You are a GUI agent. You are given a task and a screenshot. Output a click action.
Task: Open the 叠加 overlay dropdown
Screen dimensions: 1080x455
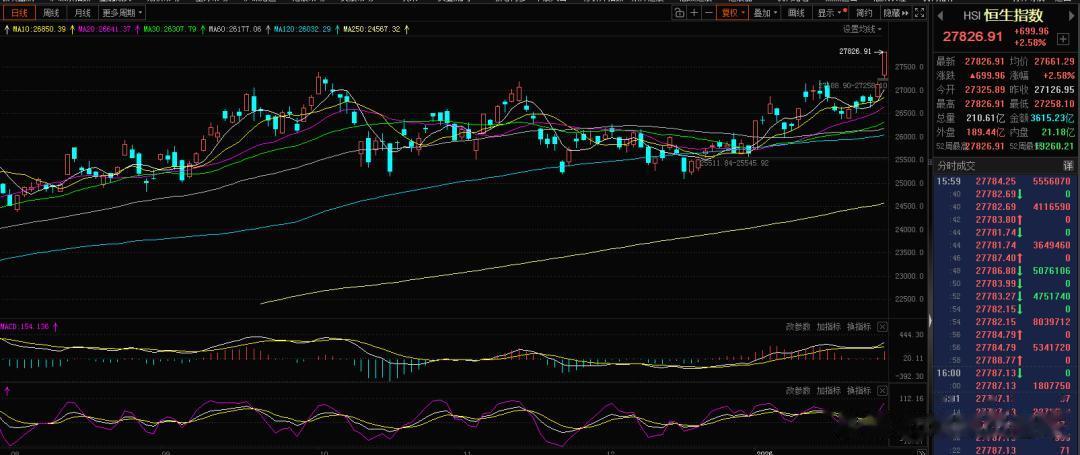(x=765, y=12)
